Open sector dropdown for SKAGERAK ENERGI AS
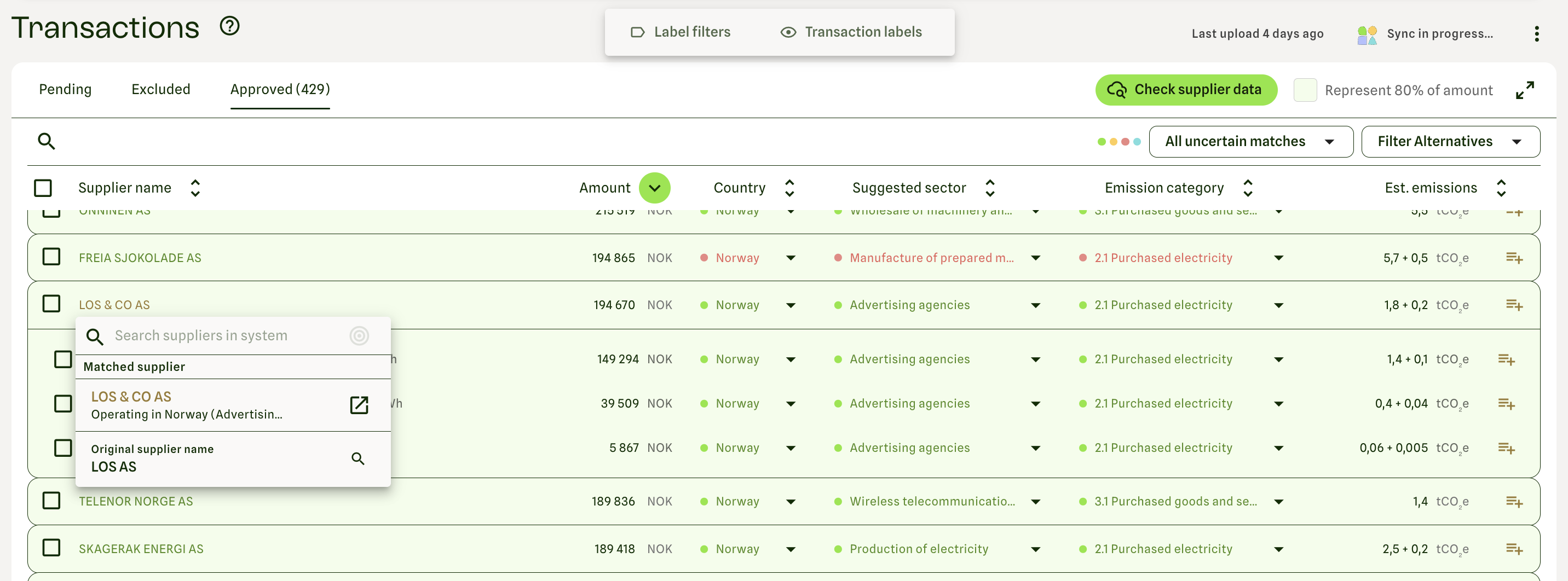Viewport: 1568px width, 581px height. (1035, 549)
